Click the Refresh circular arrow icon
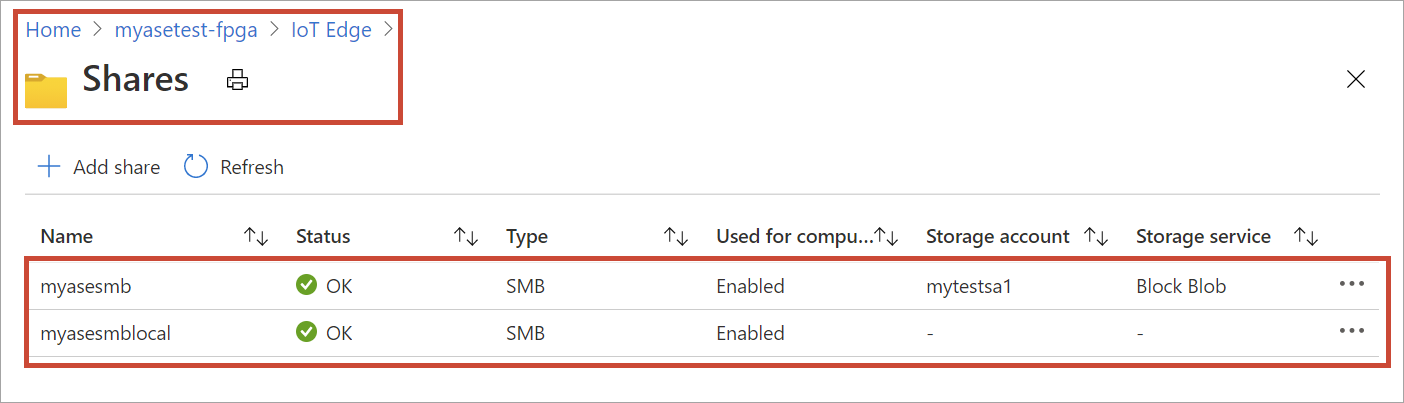1404x403 pixels. click(x=196, y=167)
